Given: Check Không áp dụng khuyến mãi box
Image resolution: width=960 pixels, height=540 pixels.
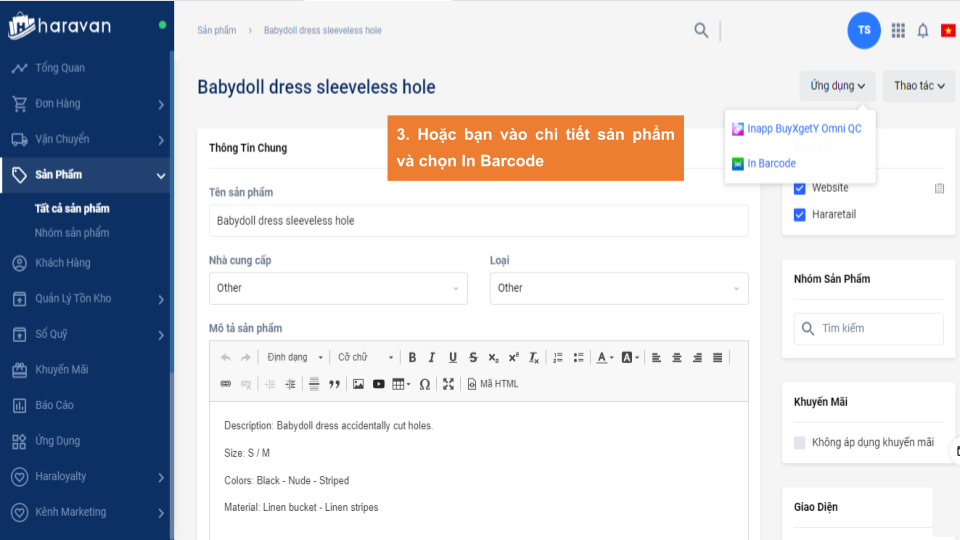Looking at the screenshot, I should click(799, 442).
